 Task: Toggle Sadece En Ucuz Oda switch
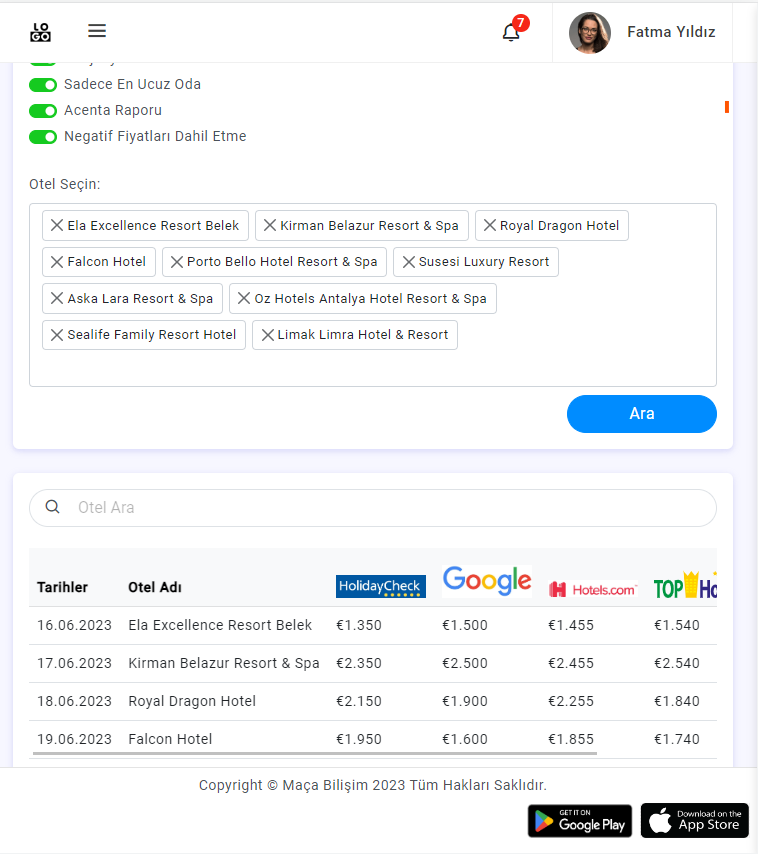43,85
